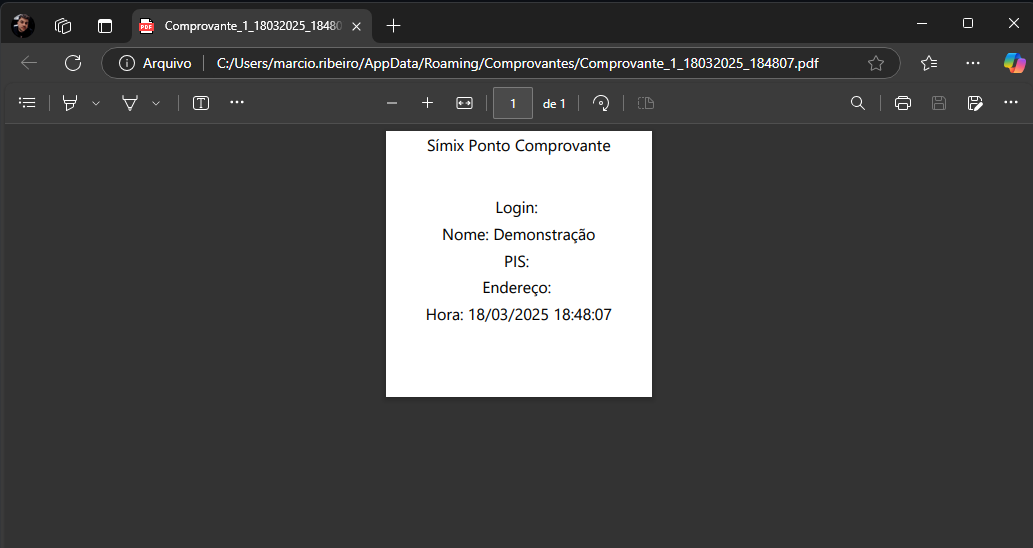Maximize the browser window
Screen dimensions: 1033x548
pos(968,23)
